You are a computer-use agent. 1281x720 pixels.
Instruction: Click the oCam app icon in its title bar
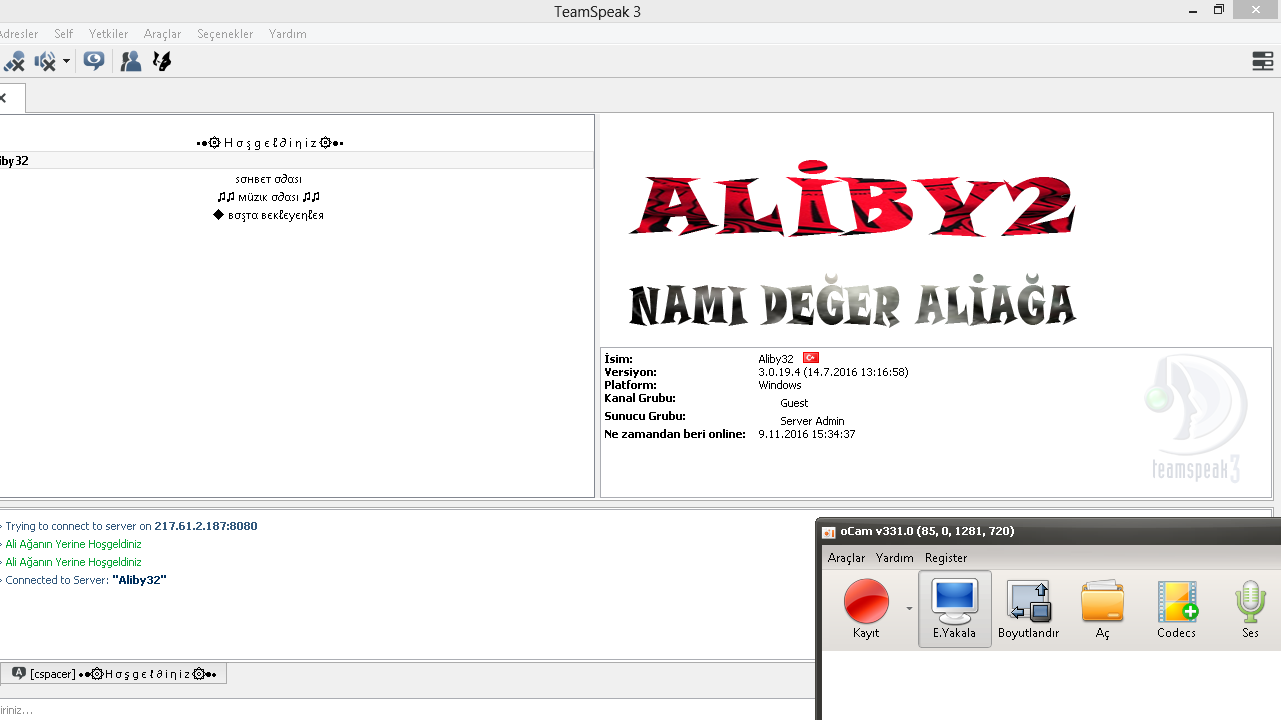(x=829, y=531)
